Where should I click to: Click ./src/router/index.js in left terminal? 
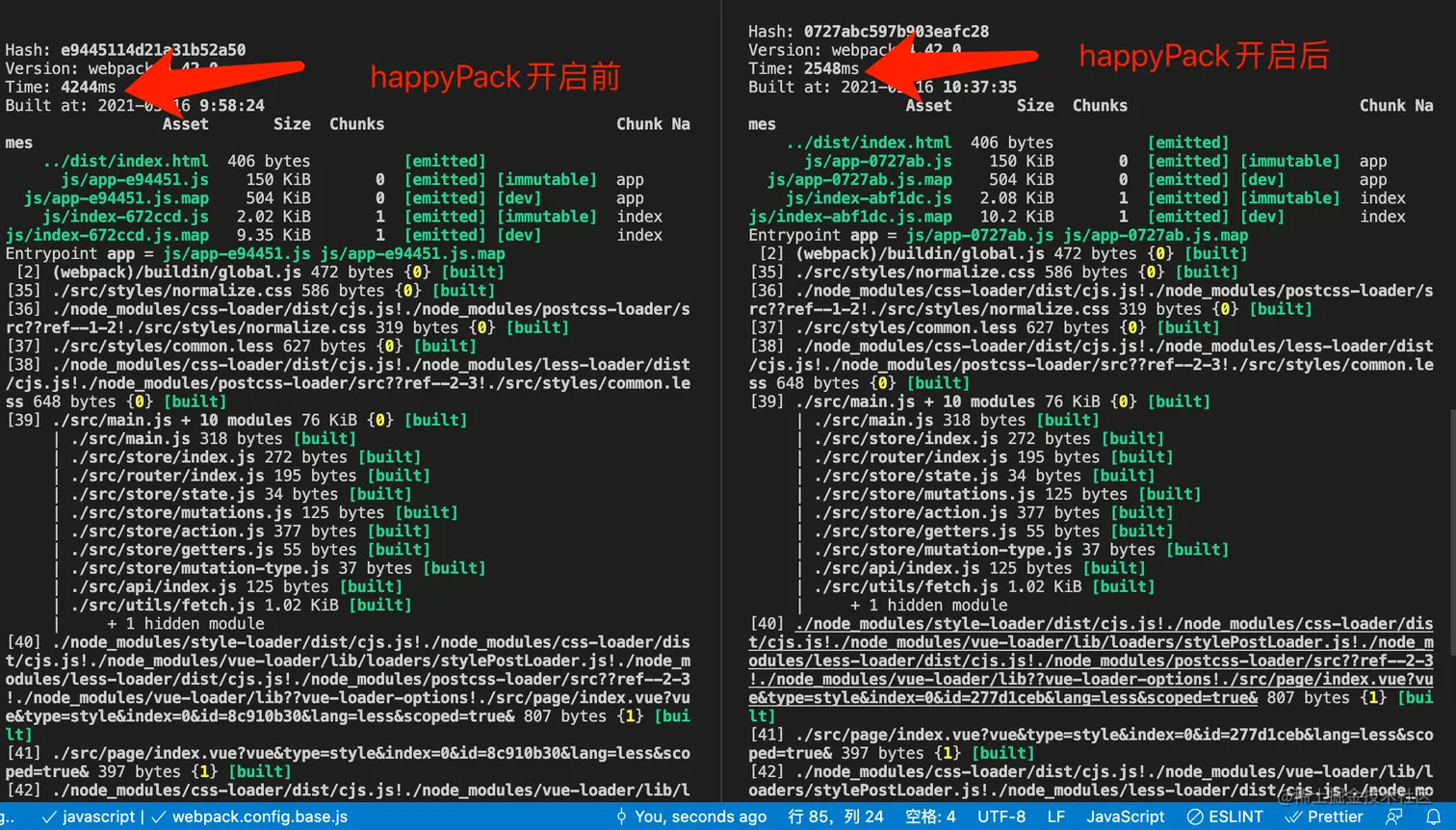168,476
